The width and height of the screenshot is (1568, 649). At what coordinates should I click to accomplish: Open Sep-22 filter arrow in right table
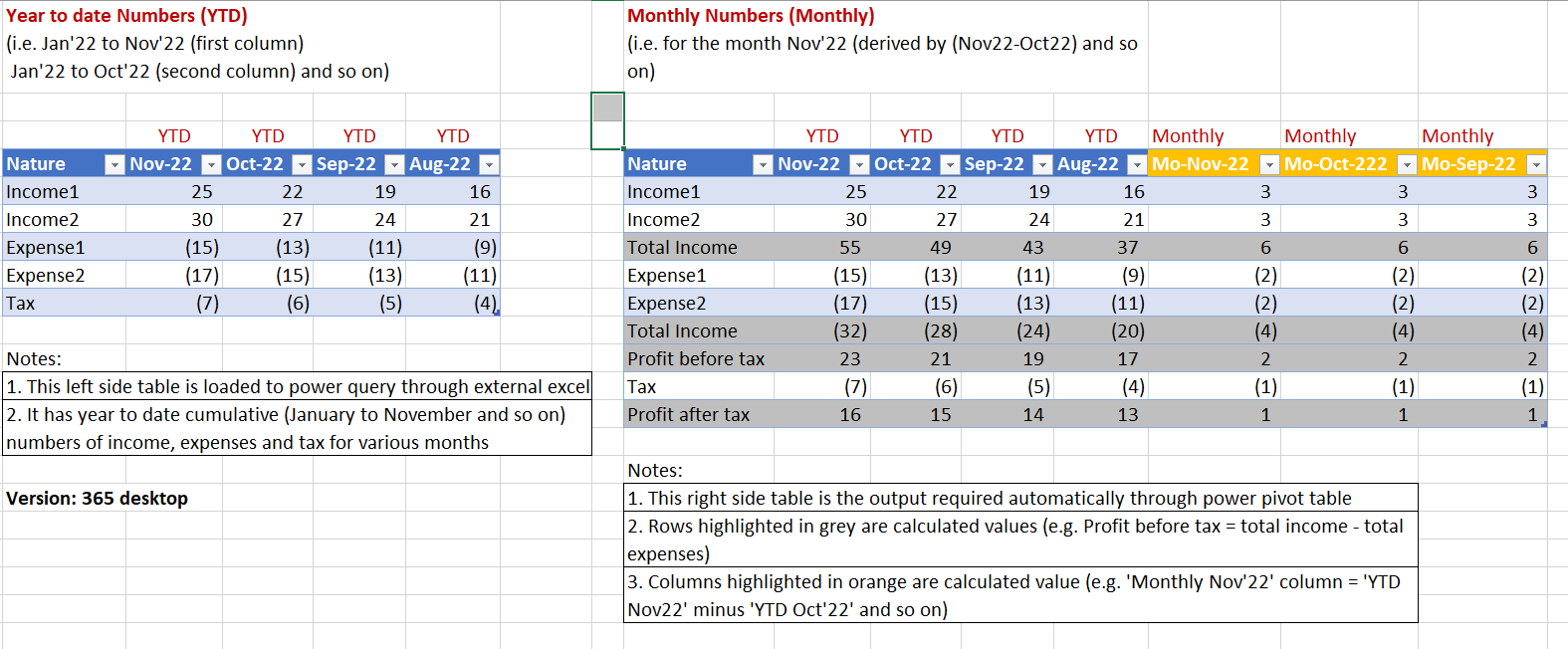1042,164
